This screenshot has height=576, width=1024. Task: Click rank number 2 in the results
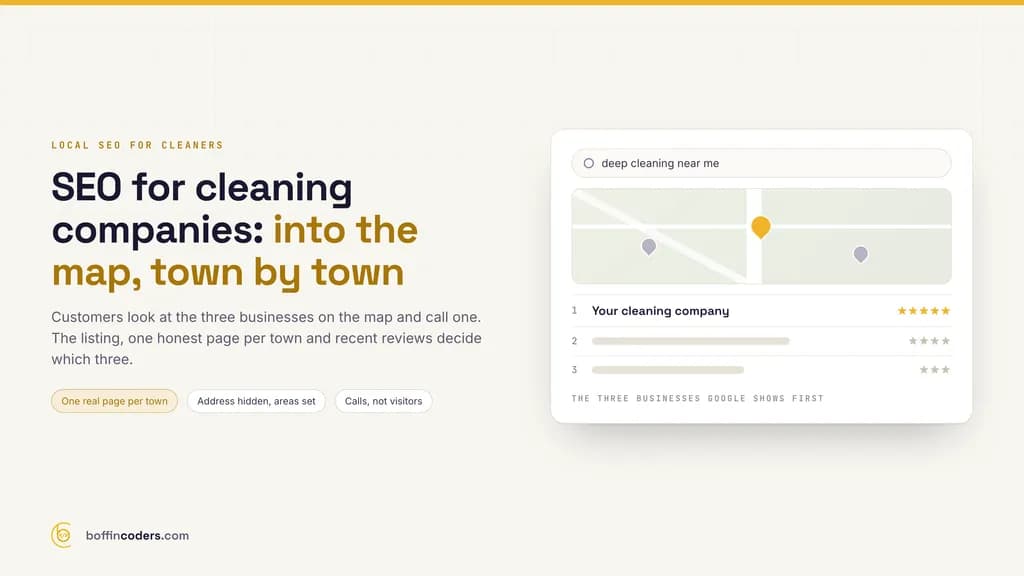575,341
